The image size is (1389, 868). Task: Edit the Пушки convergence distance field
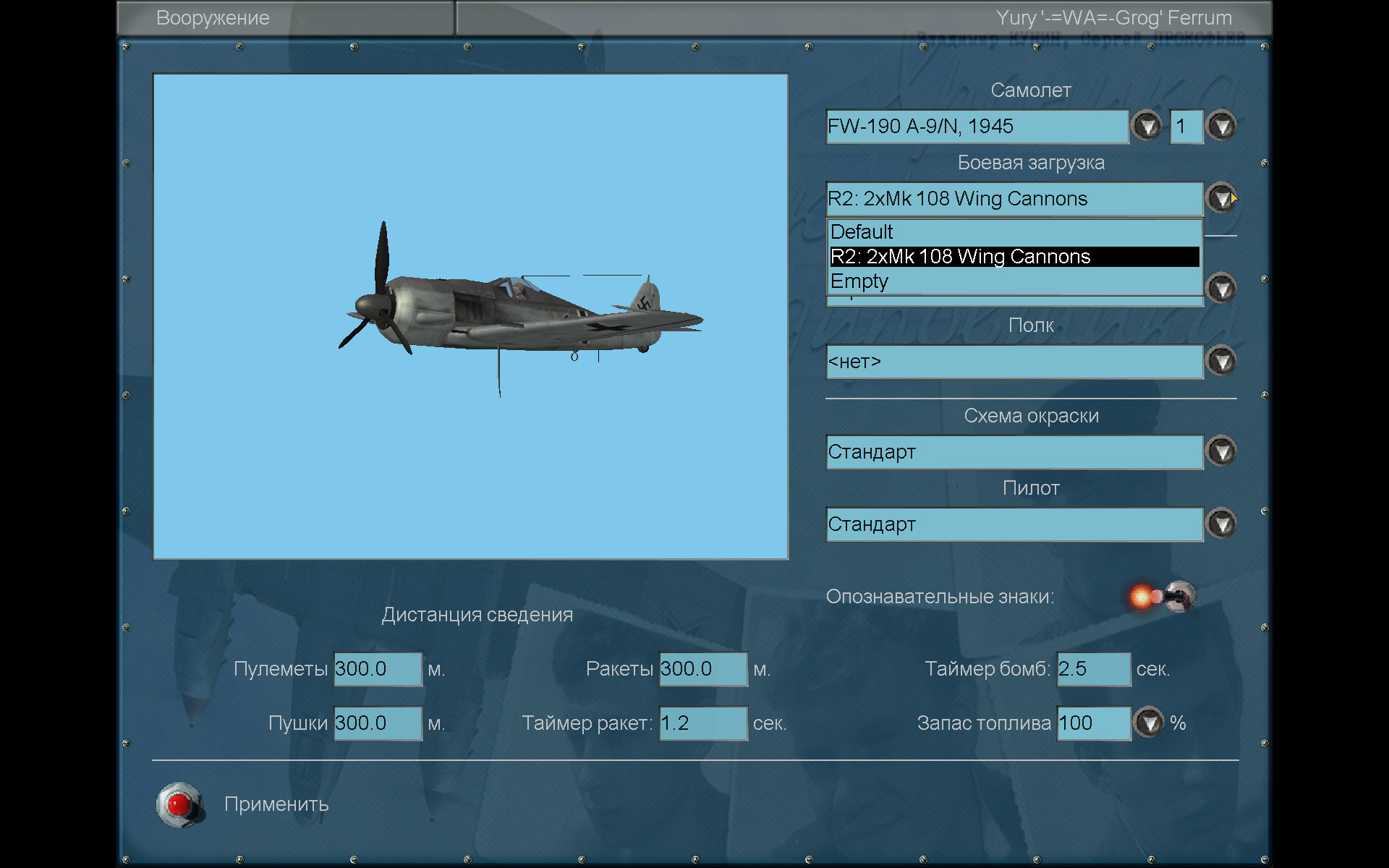[x=377, y=723]
